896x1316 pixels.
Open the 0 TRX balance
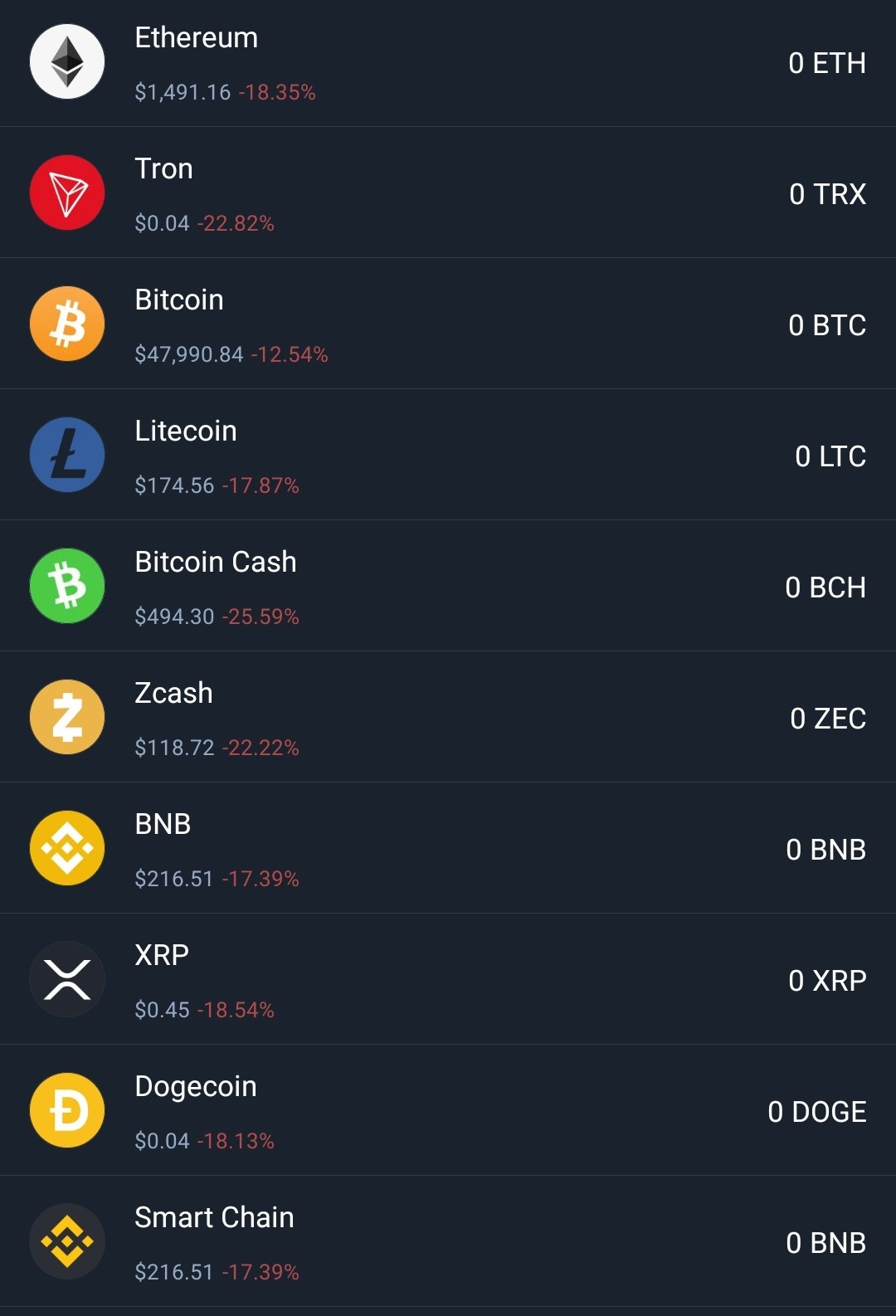click(x=828, y=194)
